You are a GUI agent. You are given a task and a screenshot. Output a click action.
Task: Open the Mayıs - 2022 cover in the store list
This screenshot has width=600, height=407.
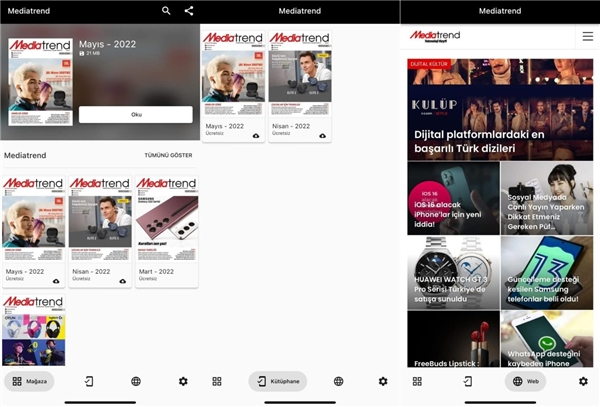pyautogui.click(x=34, y=219)
